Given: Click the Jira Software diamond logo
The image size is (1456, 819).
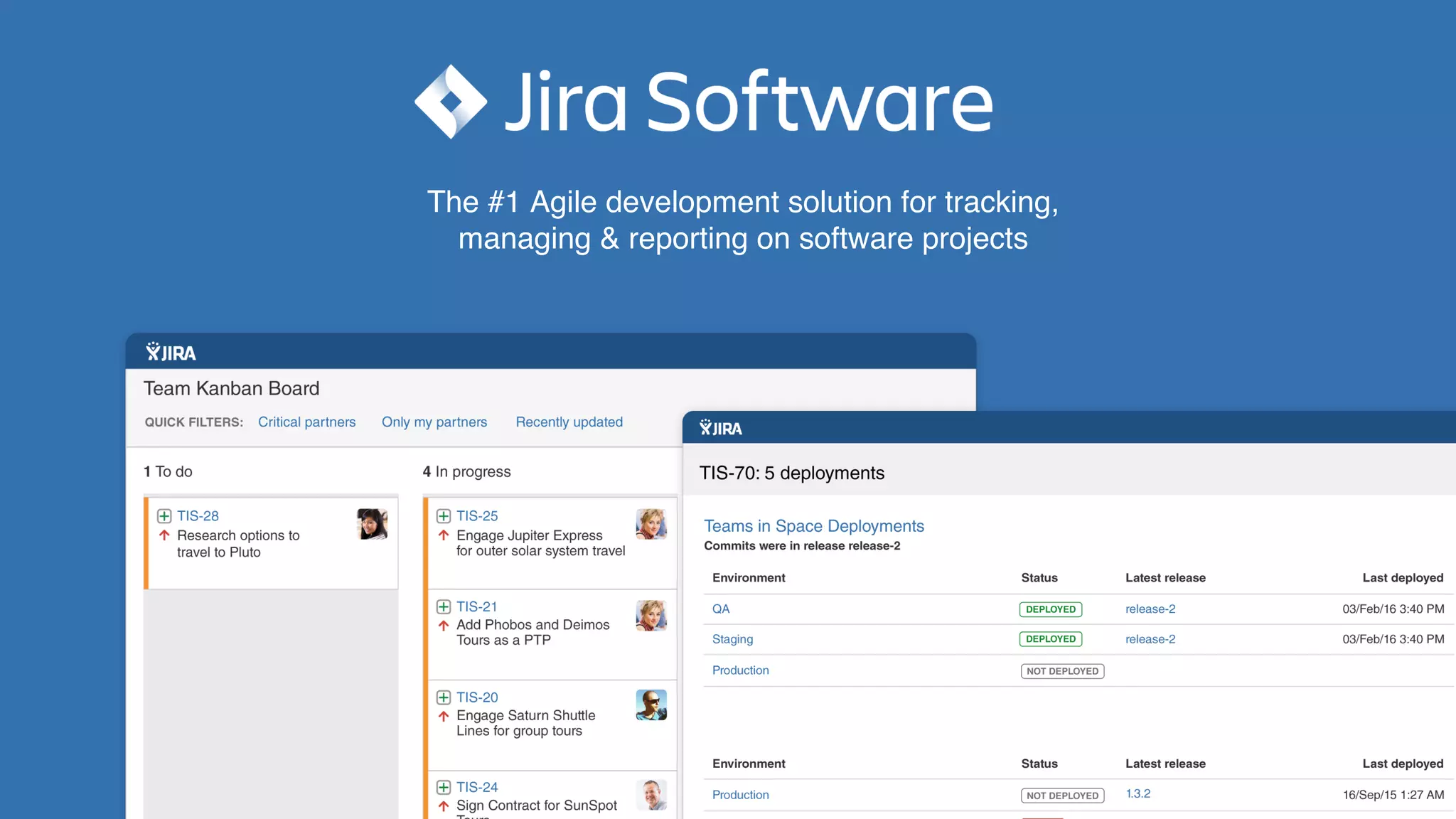Looking at the screenshot, I should pos(451,102).
